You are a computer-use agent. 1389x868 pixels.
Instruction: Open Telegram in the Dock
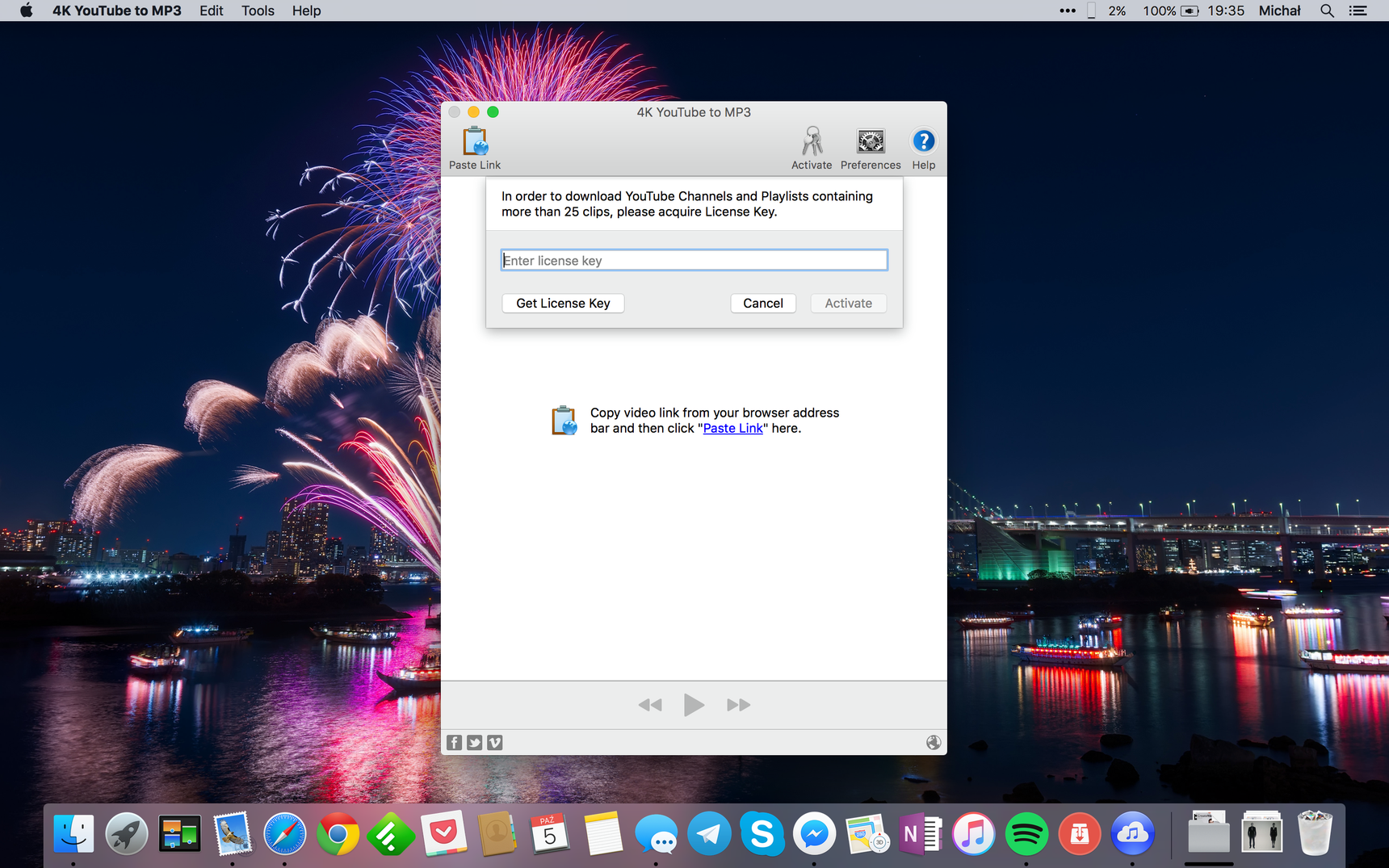click(x=709, y=834)
